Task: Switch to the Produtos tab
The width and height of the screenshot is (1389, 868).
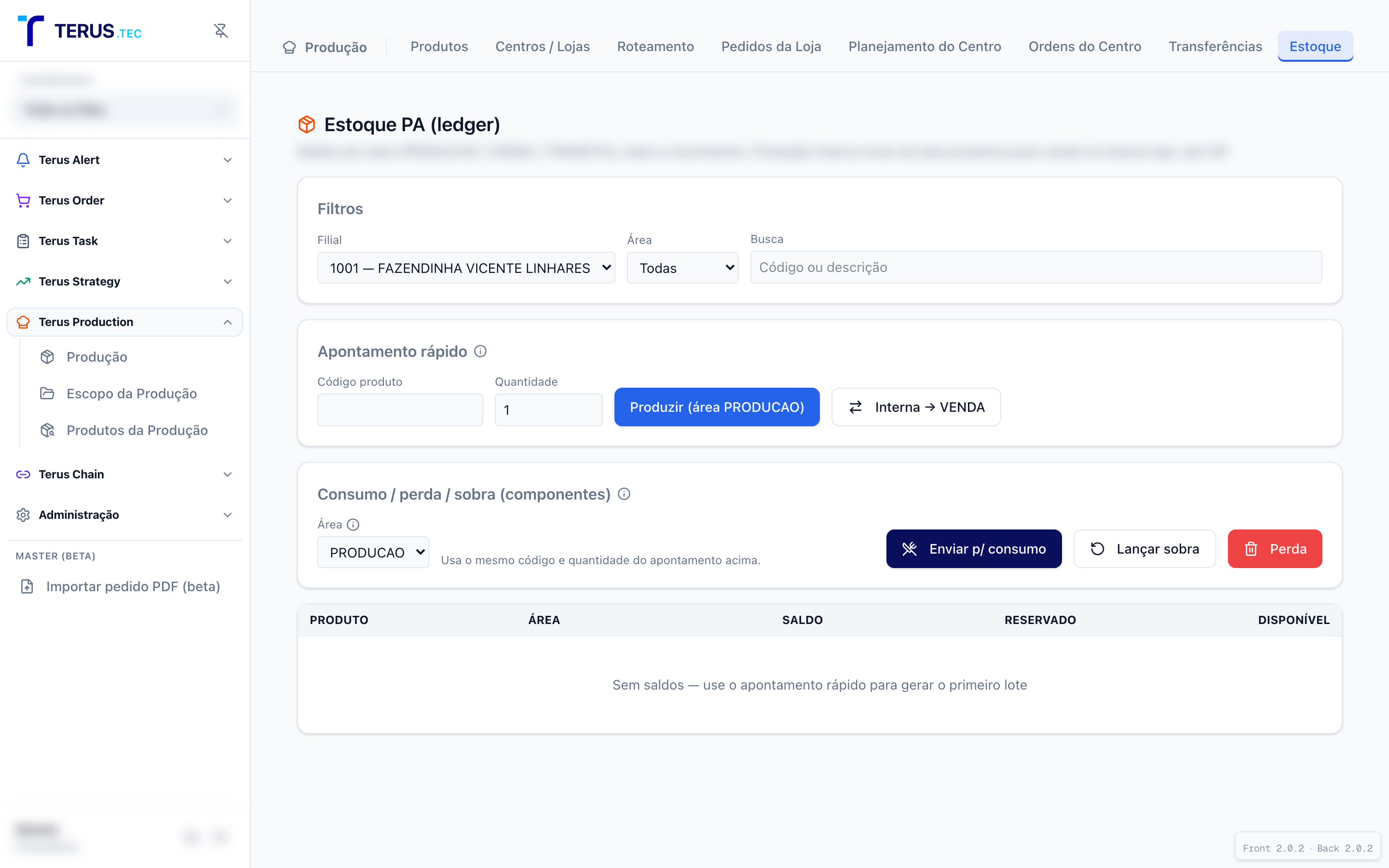Action: pyautogui.click(x=439, y=46)
